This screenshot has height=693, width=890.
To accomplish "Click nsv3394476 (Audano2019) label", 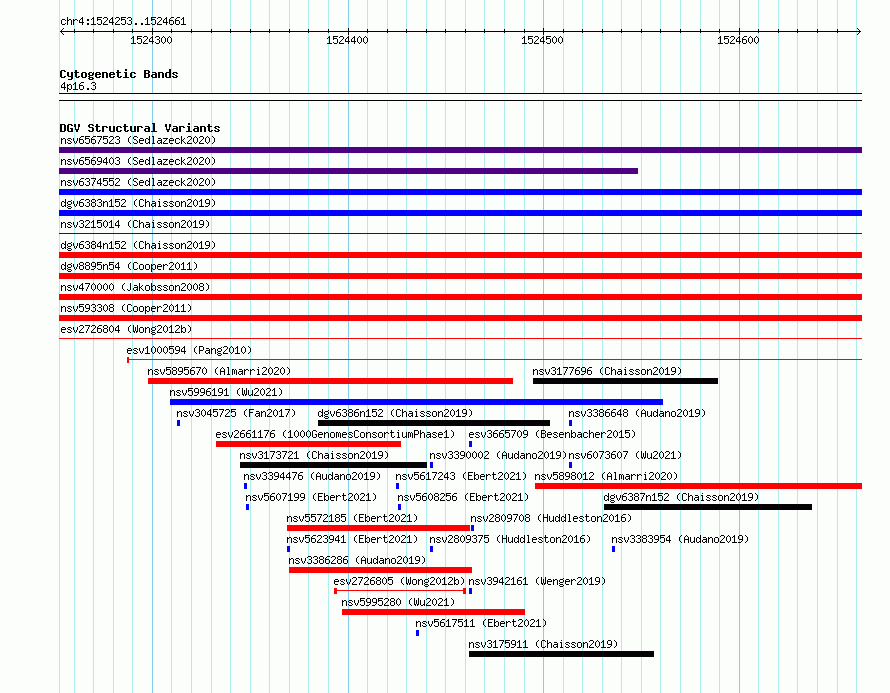I will point(312,476).
